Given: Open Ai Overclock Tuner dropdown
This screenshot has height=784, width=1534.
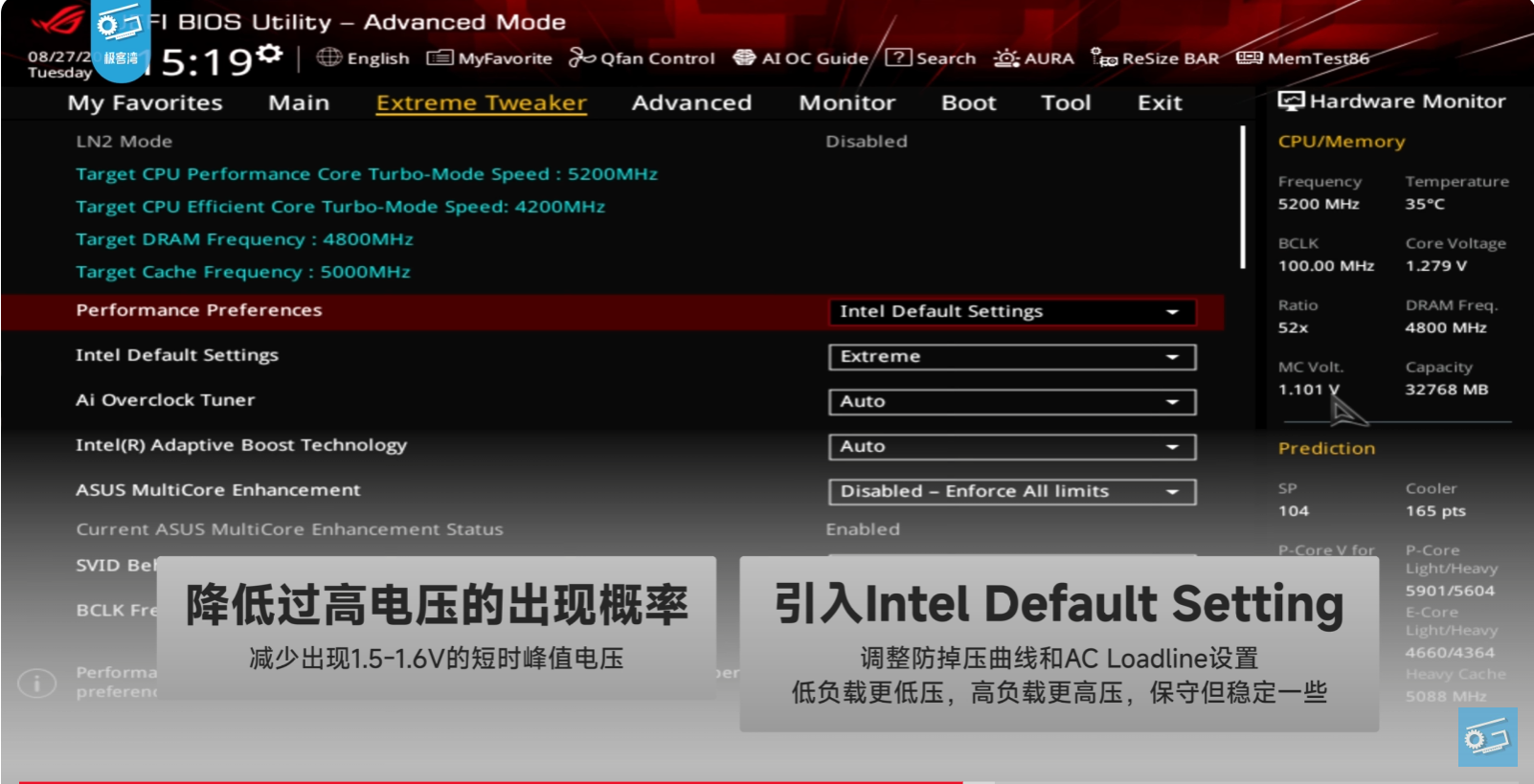Looking at the screenshot, I should pos(1012,402).
